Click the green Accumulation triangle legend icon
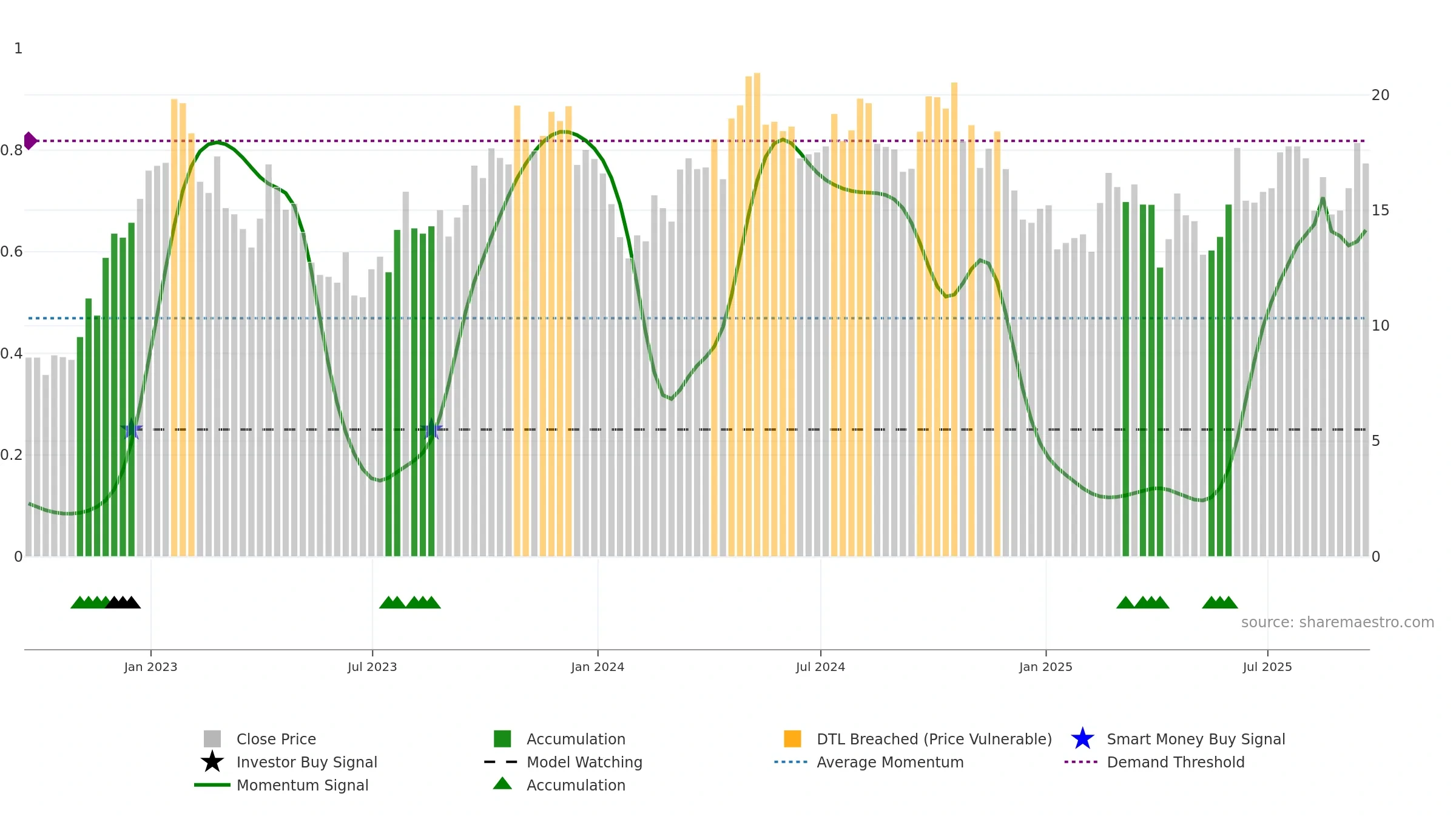This screenshot has height=819, width=1456. (502, 784)
